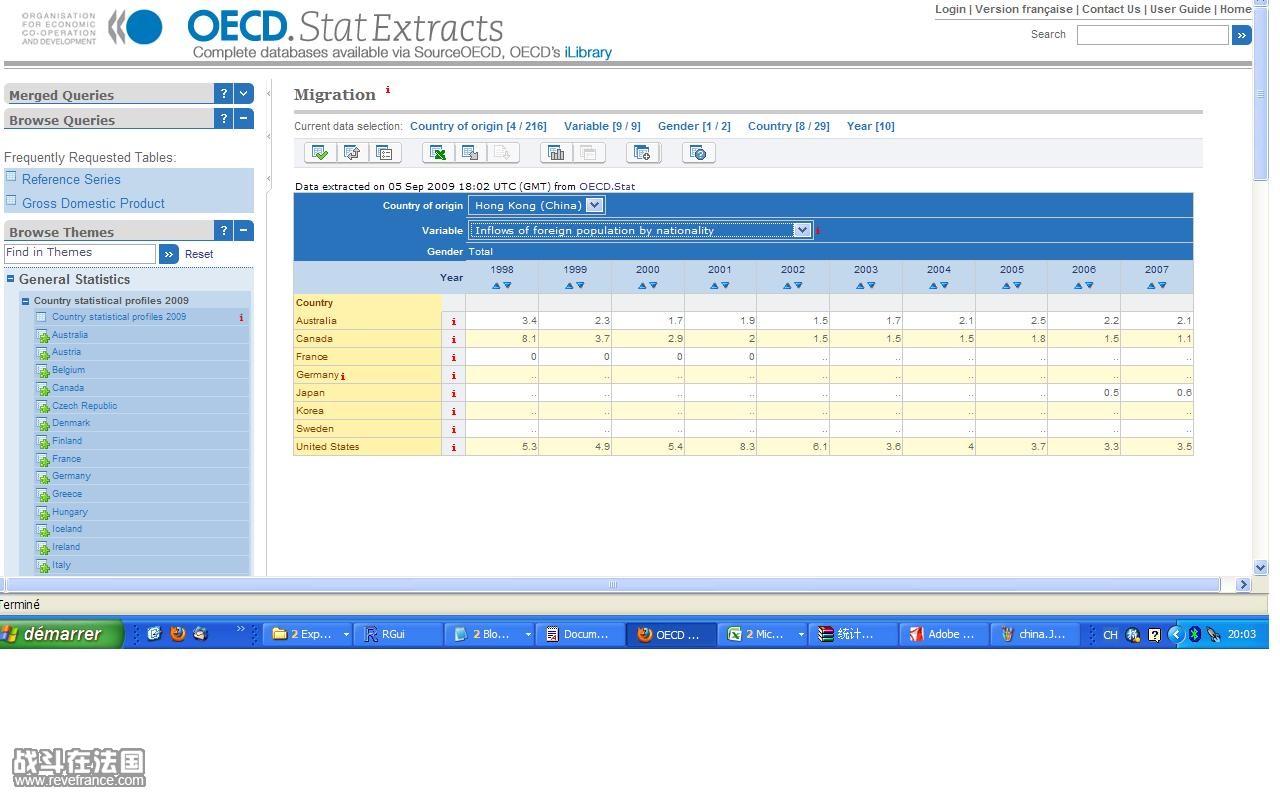Click the horizontal scrollbar at page bottom
1280x800 pixels.
point(613,585)
